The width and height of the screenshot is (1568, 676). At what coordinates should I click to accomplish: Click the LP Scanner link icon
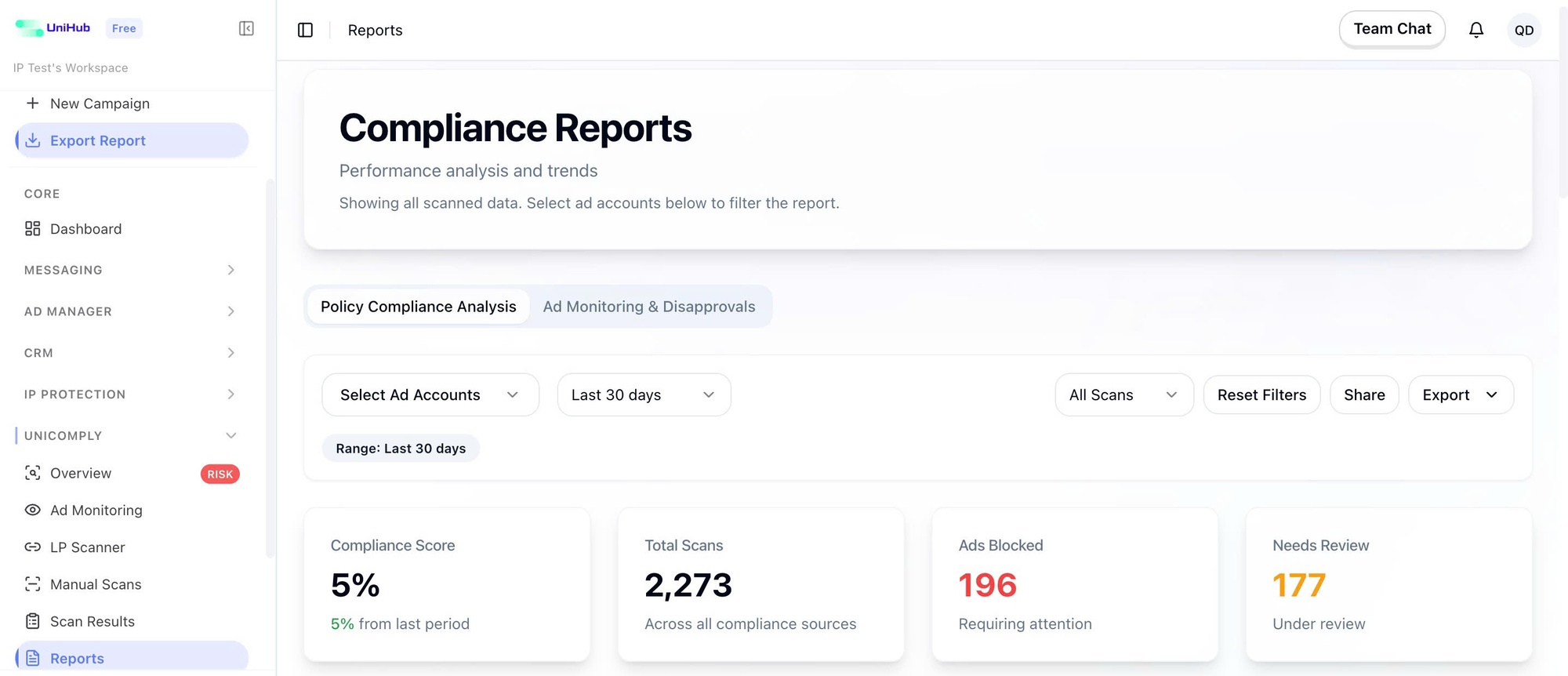(32, 547)
